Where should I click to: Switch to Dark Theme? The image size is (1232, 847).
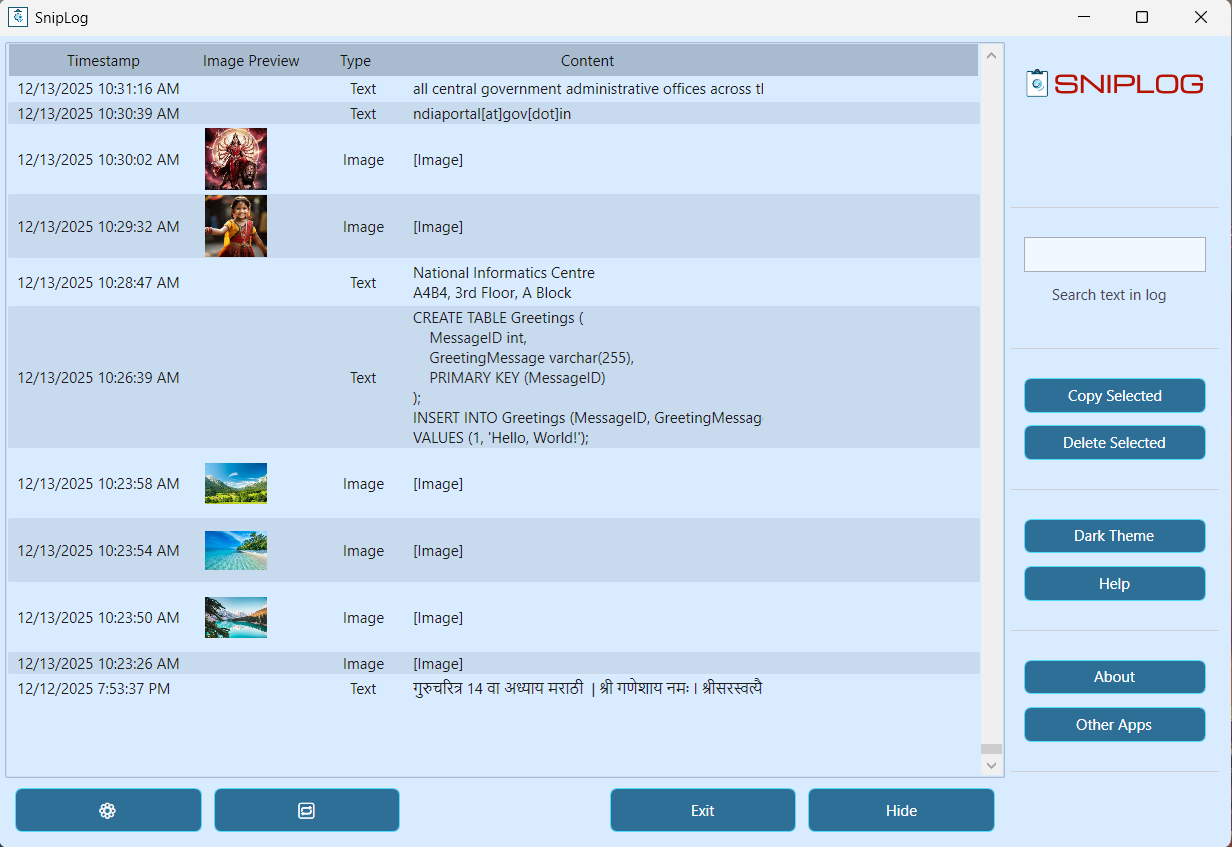pyautogui.click(x=1115, y=536)
